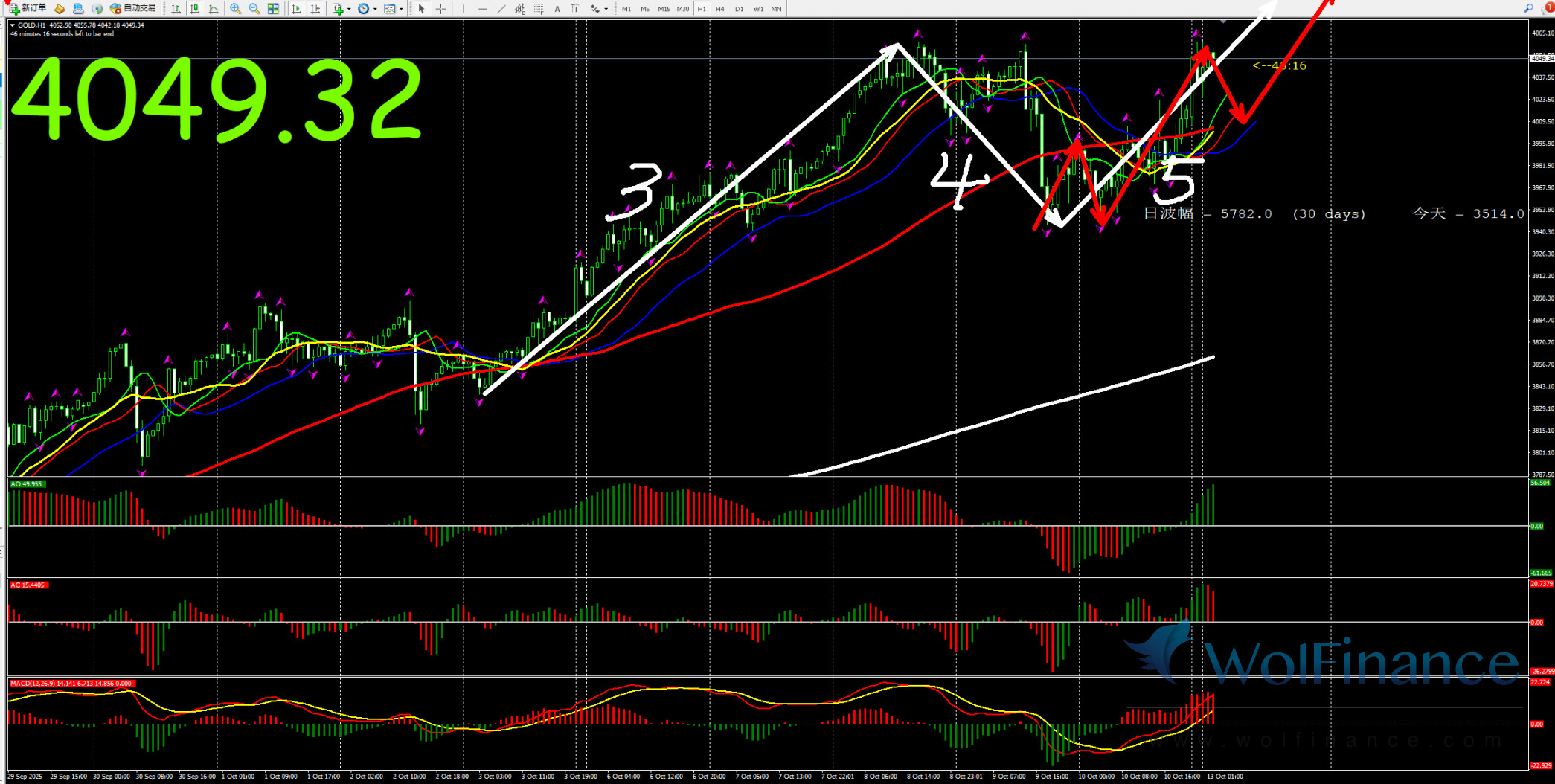Screen dimensions: 1555x784
Task: Click the 新订单 (New Order) button
Action: (x=28, y=8)
